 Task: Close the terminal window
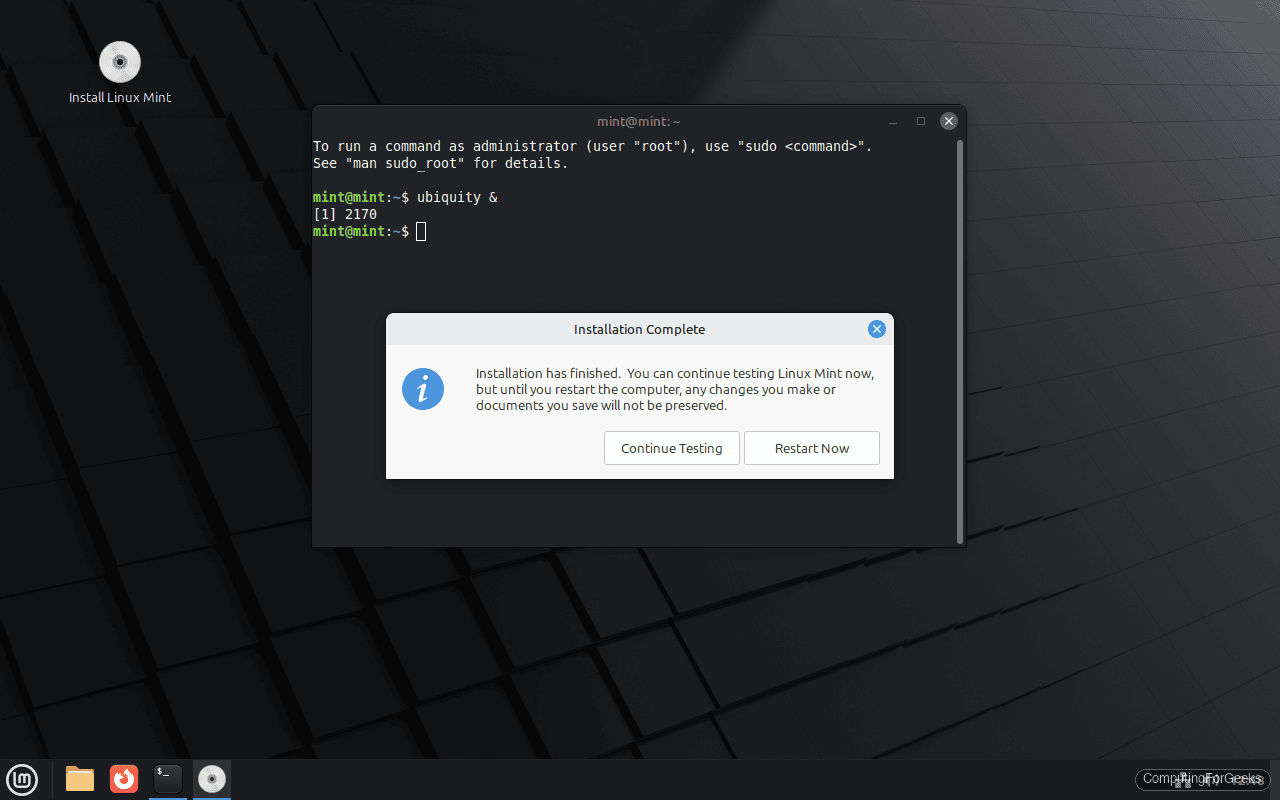coord(948,120)
